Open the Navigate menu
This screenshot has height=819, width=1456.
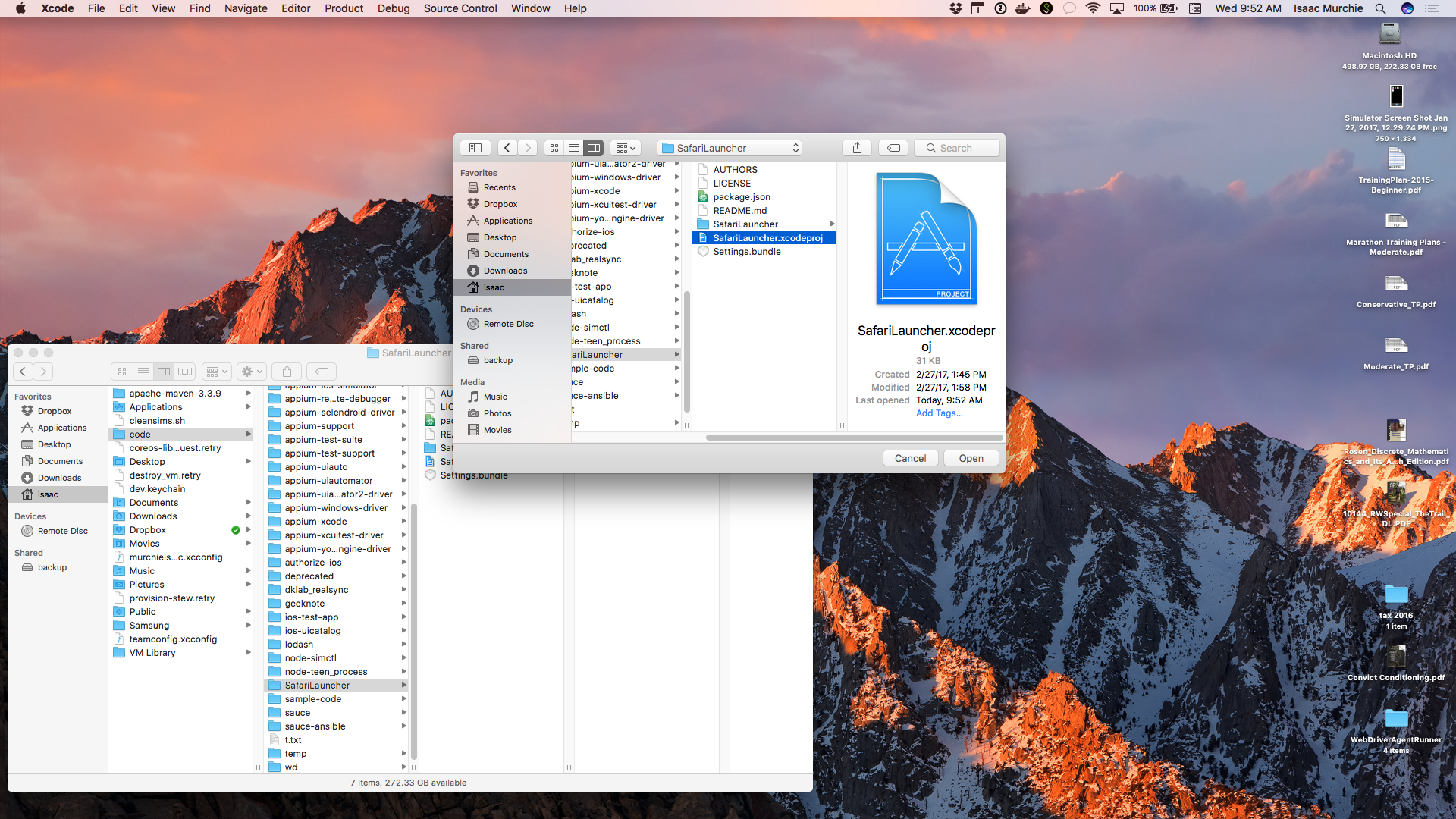(x=246, y=8)
